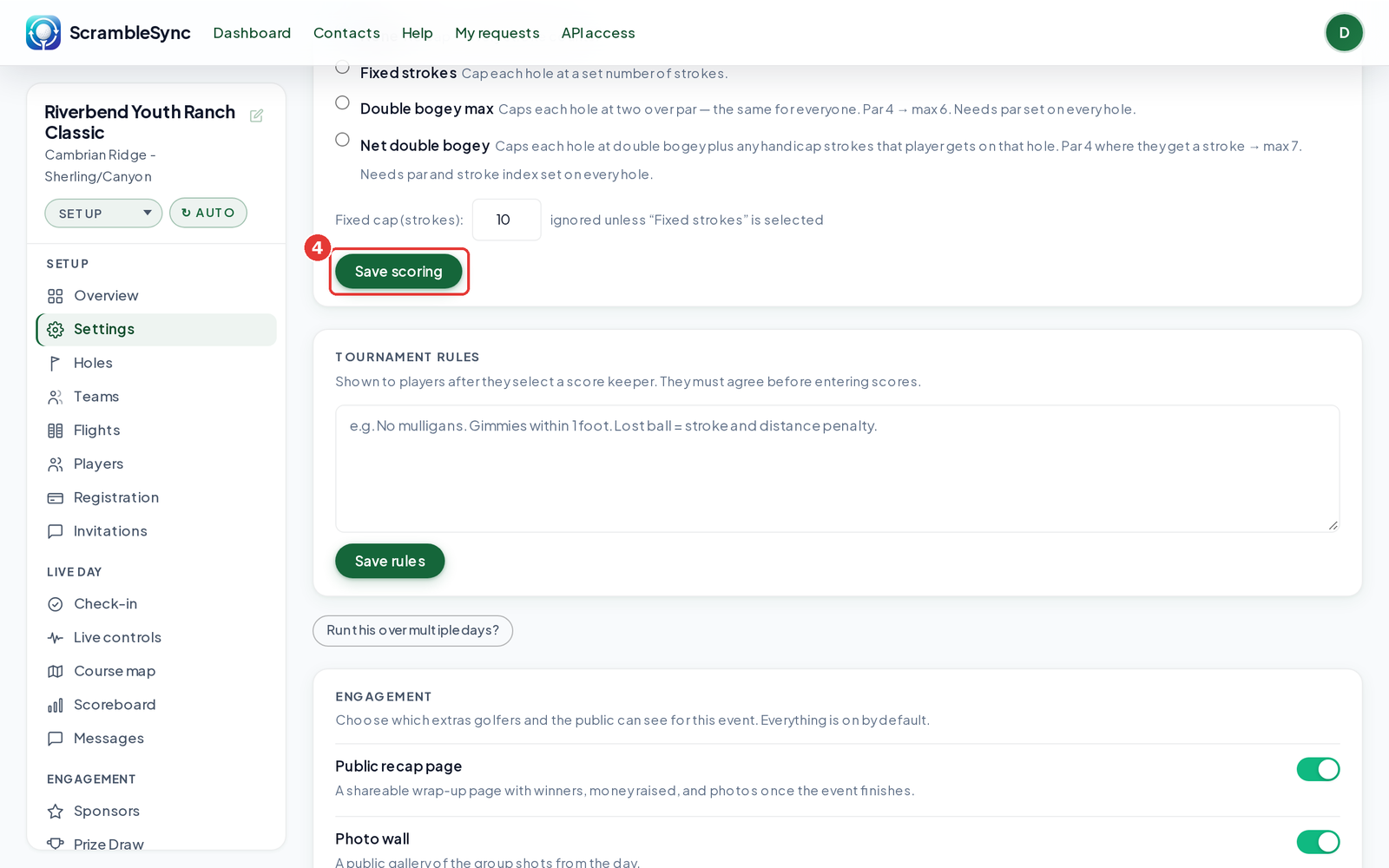Go to Contacts in top navigation
The image size is (1389, 868).
[346, 33]
